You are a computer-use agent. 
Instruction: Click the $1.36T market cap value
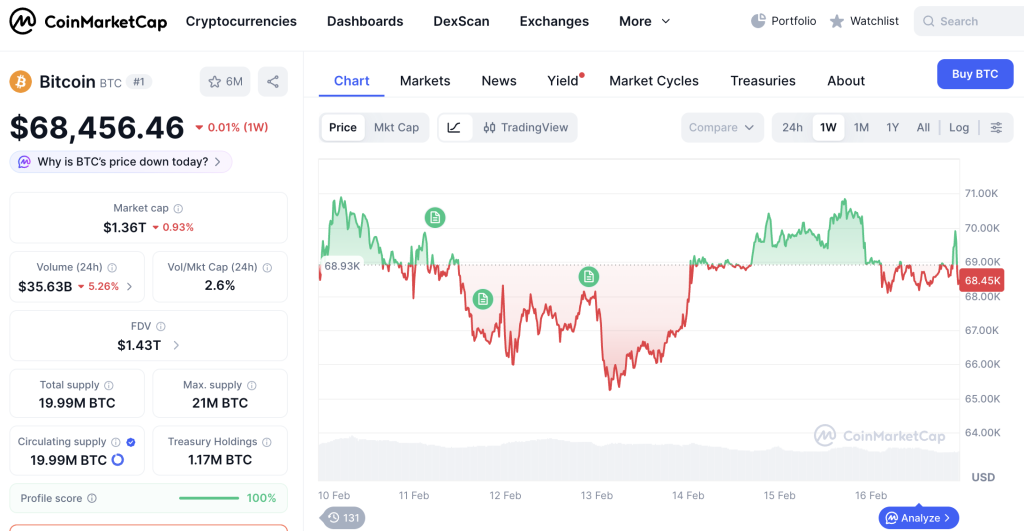tap(125, 227)
